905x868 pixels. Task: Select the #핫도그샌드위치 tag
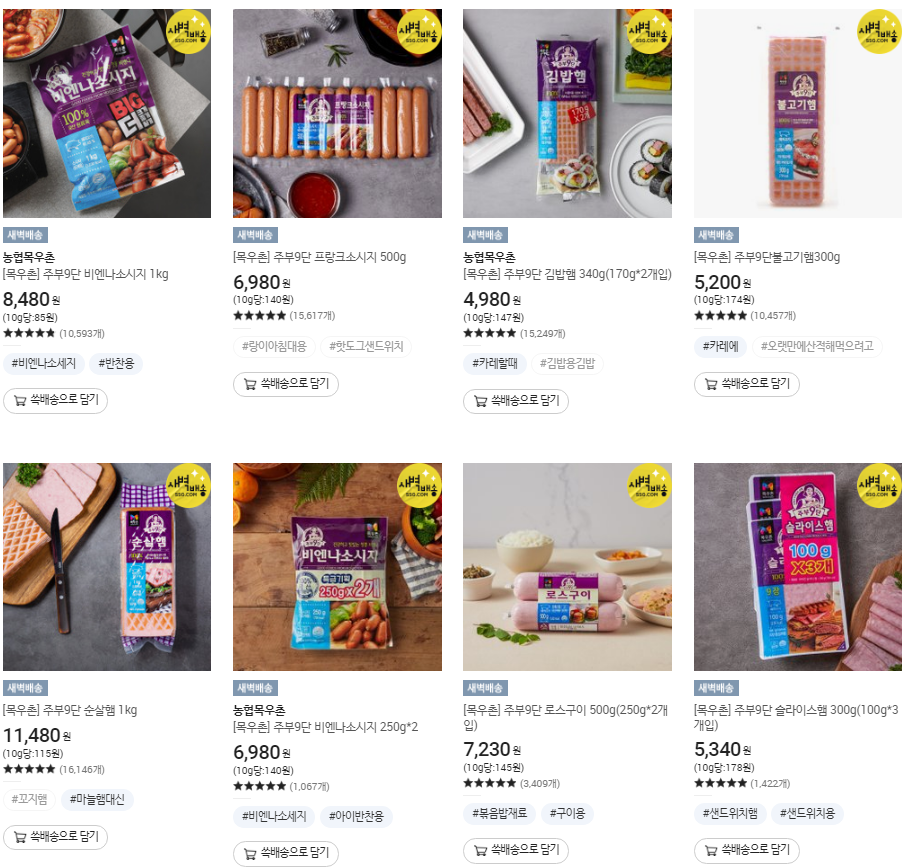pos(366,346)
